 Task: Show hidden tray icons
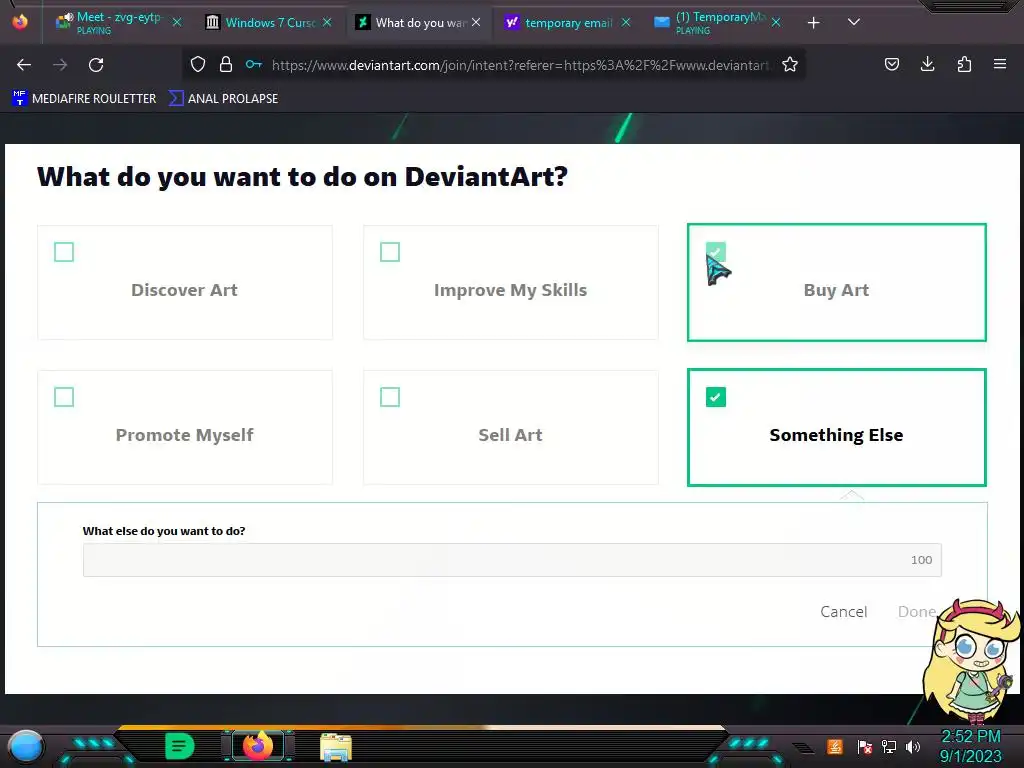pos(804,748)
